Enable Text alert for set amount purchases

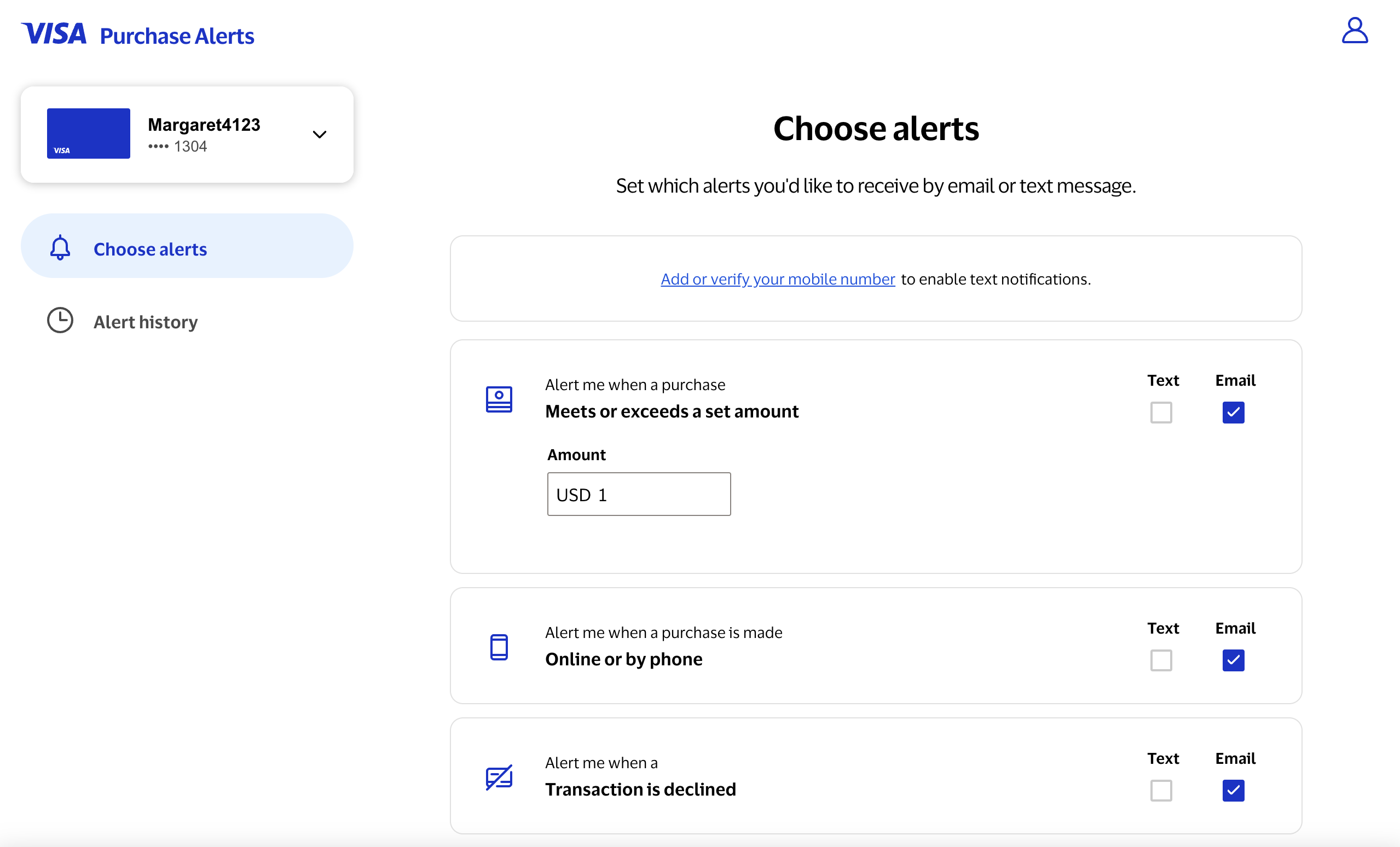pos(1161,413)
